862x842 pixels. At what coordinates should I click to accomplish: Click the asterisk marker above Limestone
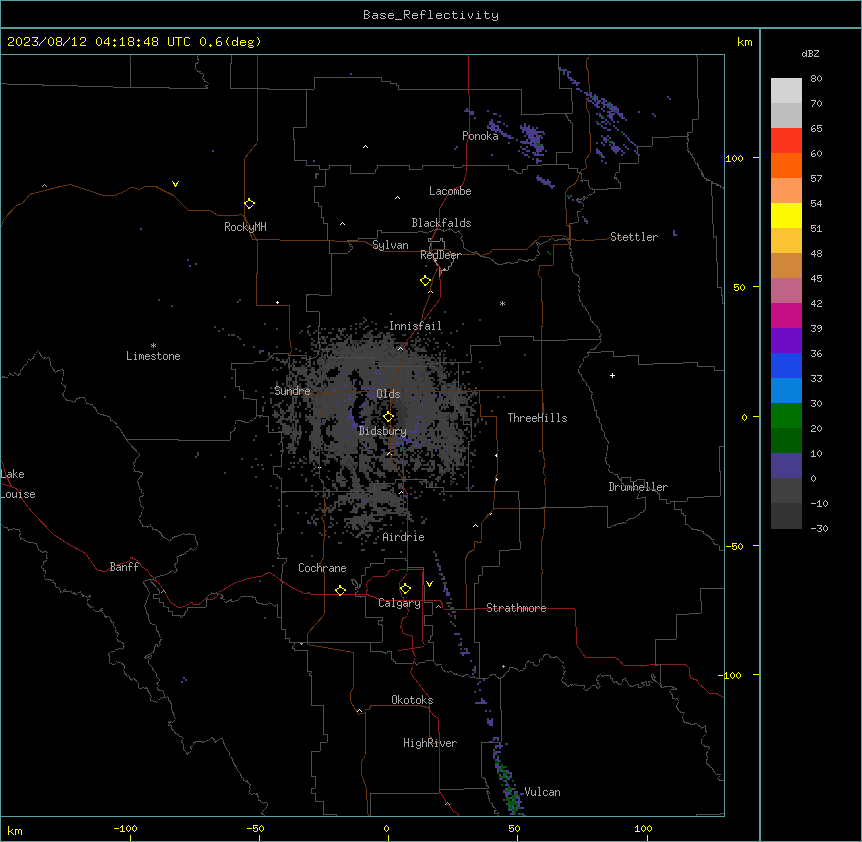point(153,346)
